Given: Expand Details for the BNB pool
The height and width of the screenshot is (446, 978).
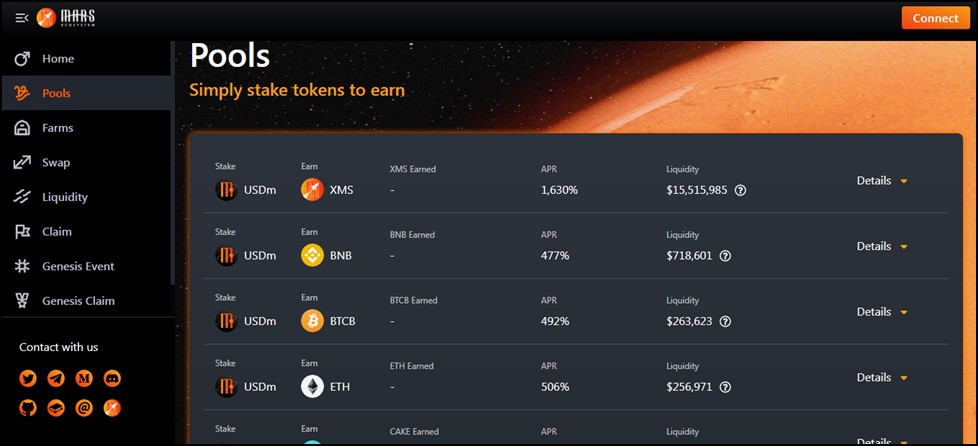Looking at the screenshot, I should [882, 246].
